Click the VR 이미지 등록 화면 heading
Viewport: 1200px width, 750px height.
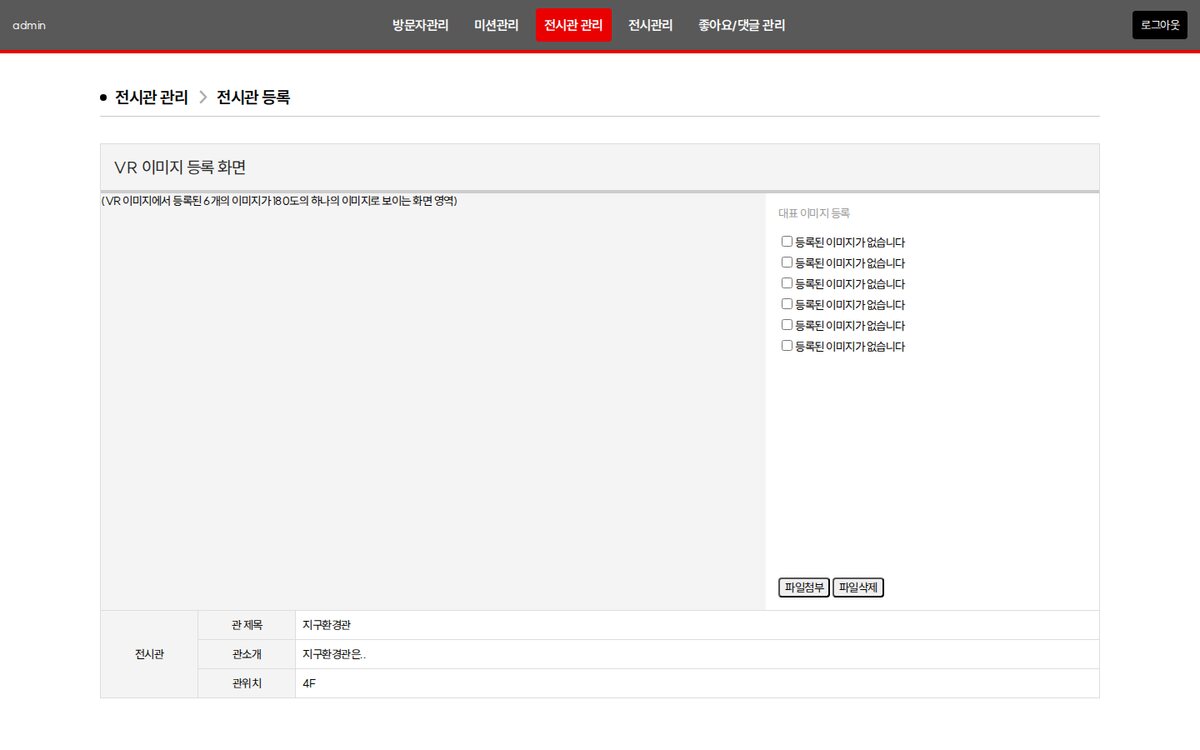coord(180,167)
